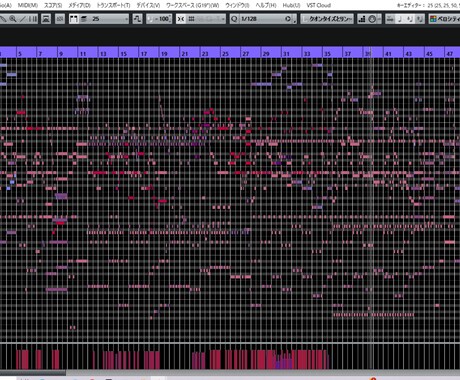Open the length quantize dropdown
460x380 pixels.
327,19
